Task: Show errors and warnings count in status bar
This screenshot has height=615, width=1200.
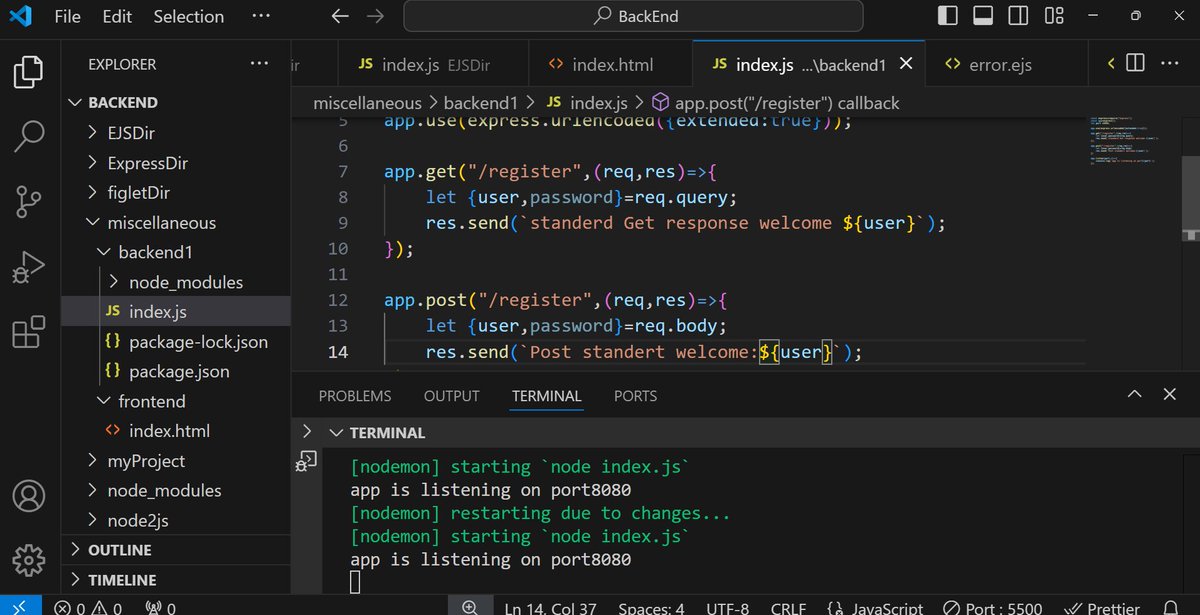Action: (88, 607)
